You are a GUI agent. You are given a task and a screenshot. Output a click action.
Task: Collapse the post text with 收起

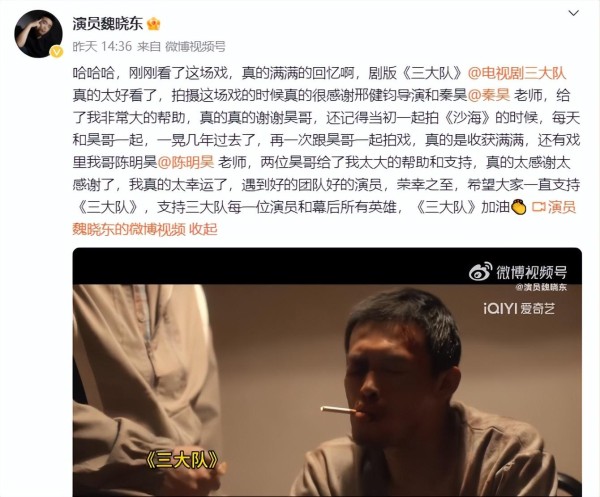click(203, 229)
